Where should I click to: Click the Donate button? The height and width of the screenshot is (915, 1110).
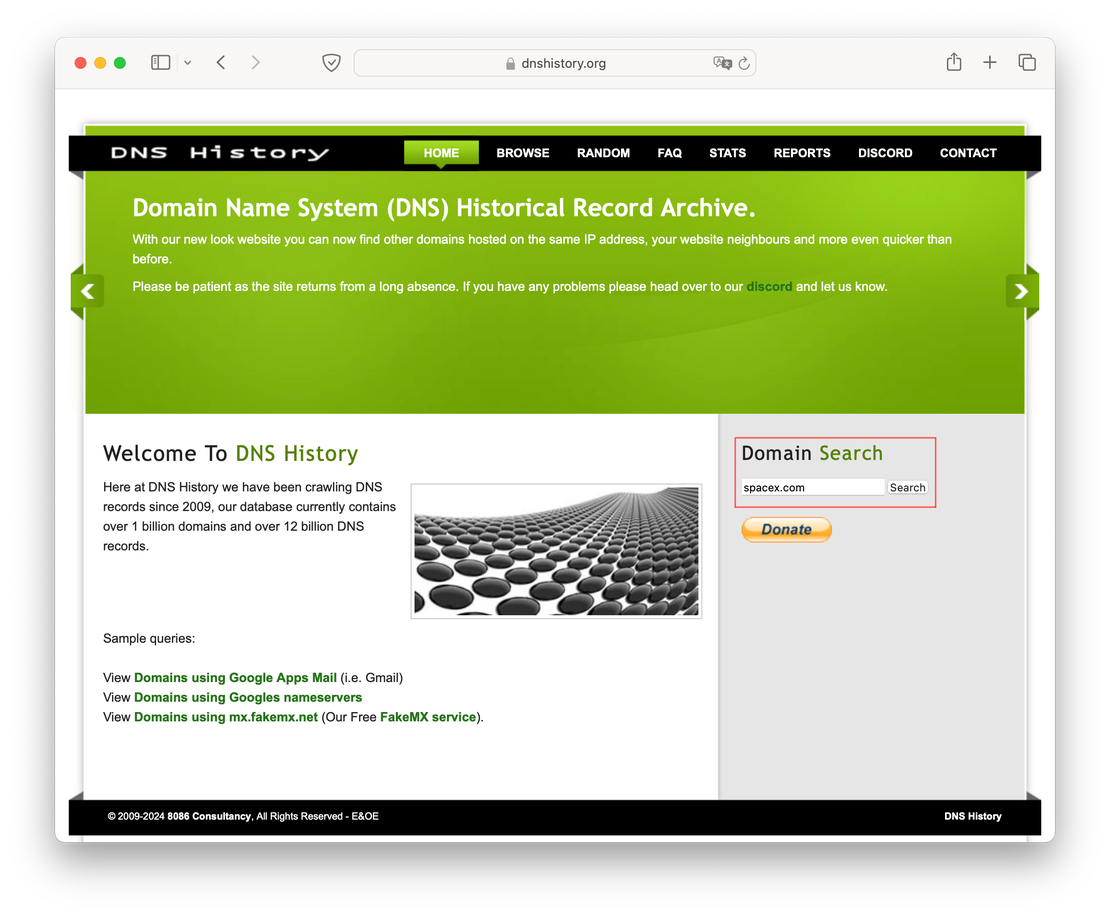click(786, 529)
